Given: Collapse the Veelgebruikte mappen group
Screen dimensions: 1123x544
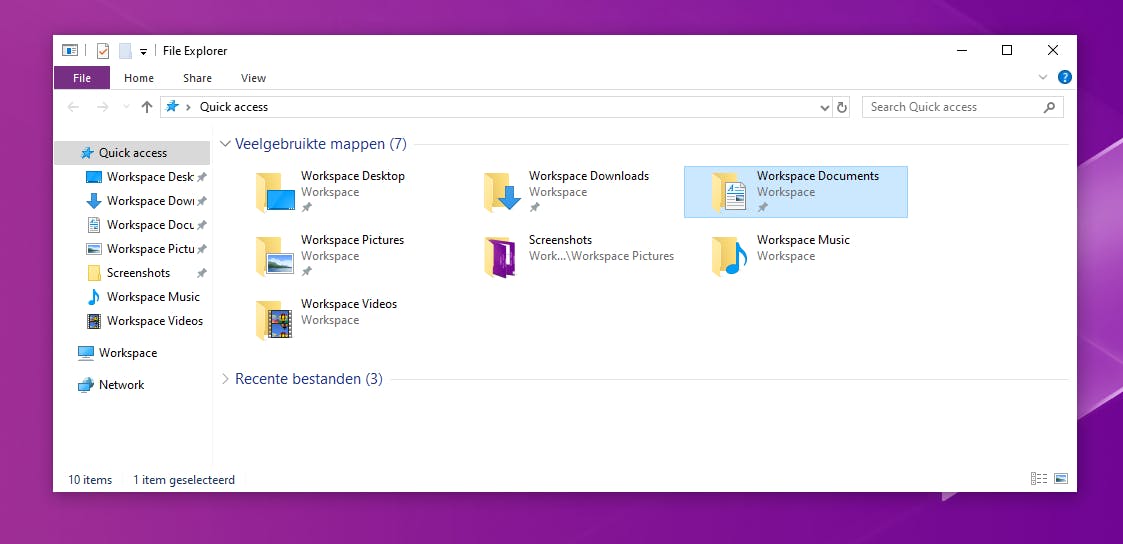Looking at the screenshot, I should click(225, 145).
